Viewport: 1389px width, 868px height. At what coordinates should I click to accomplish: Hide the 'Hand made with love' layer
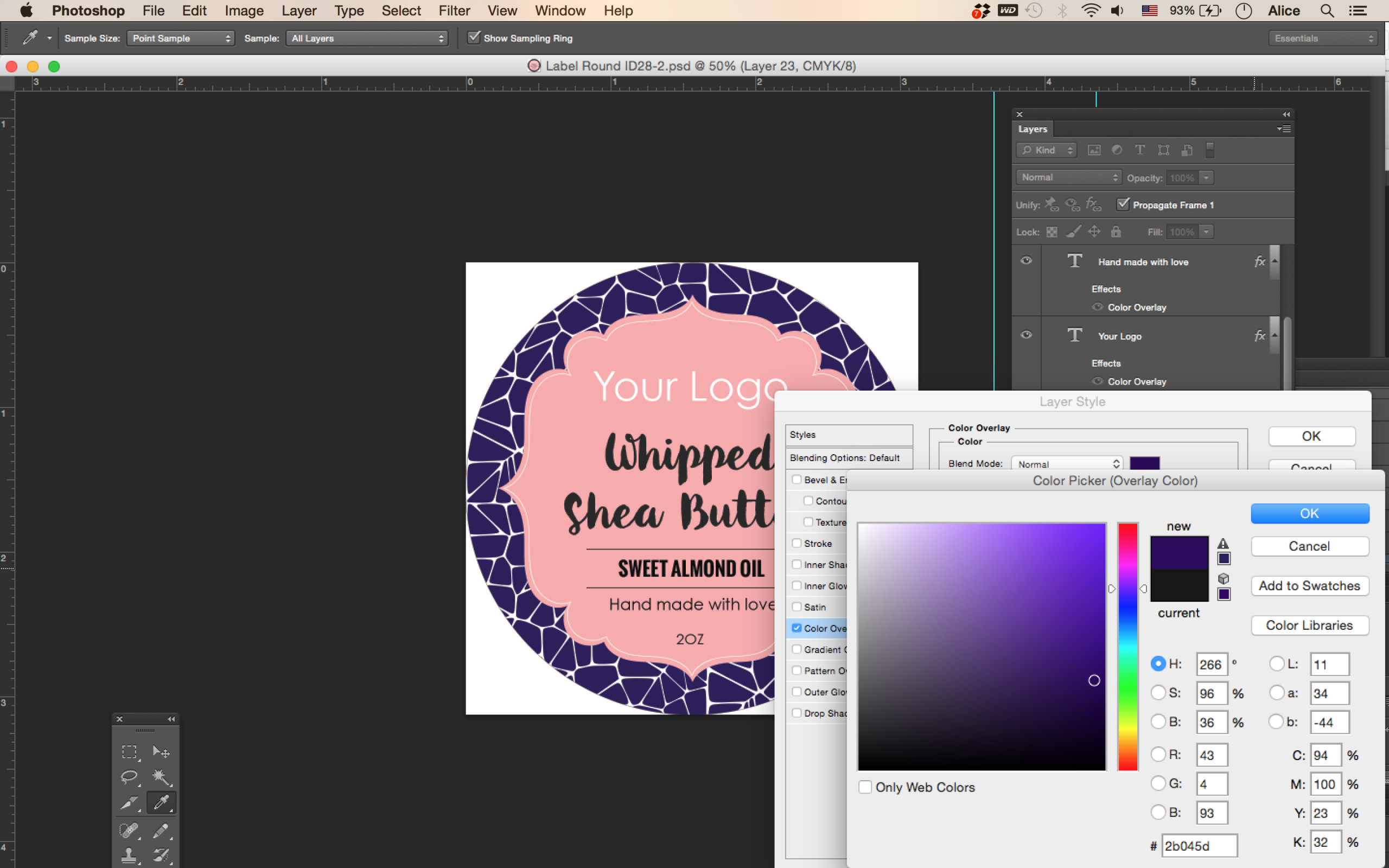(x=1026, y=261)
